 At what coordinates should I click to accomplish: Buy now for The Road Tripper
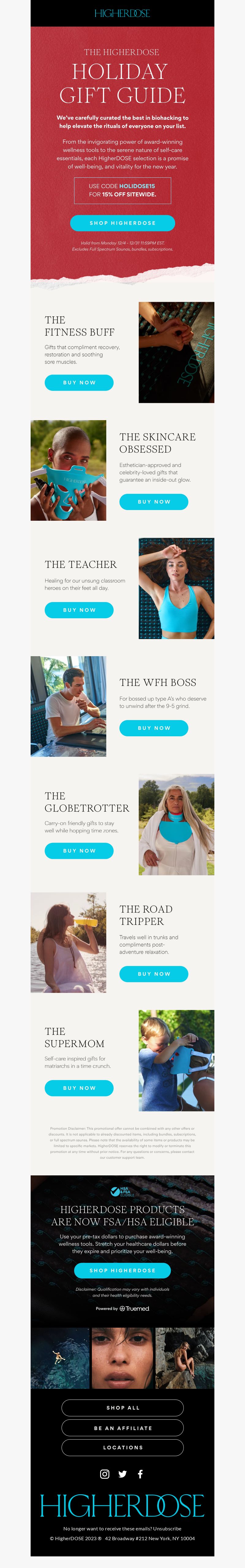point(153,974)
